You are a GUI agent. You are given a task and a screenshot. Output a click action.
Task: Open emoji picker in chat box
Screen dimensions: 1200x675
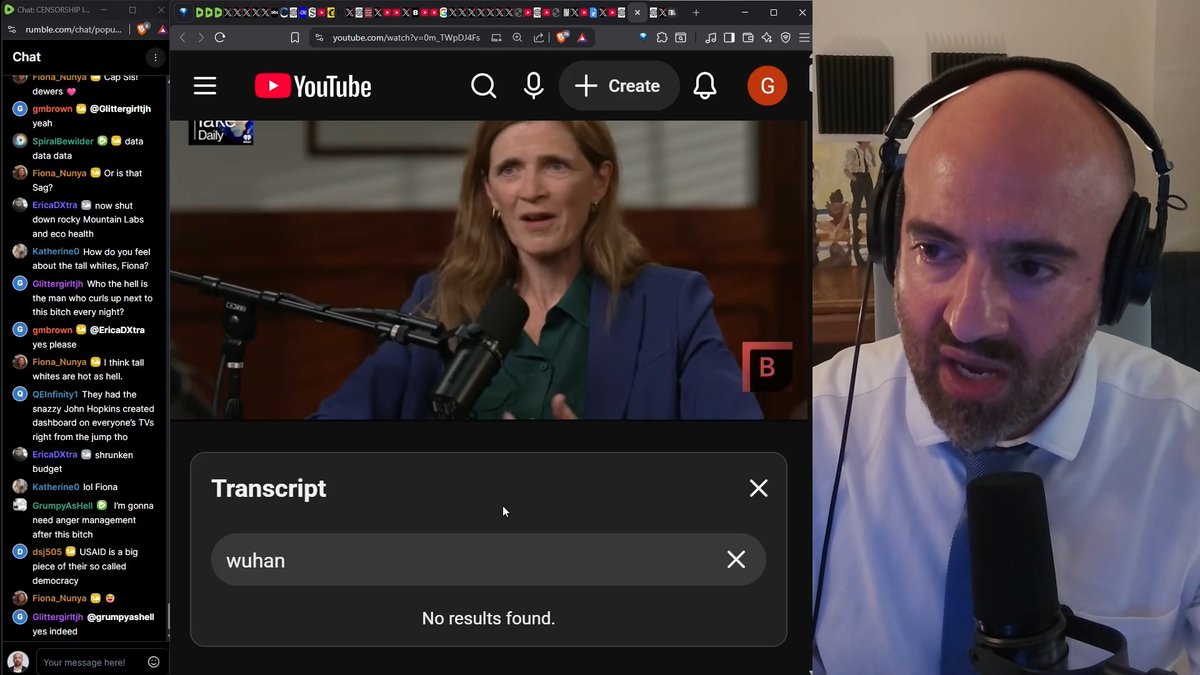click(154, 662)
